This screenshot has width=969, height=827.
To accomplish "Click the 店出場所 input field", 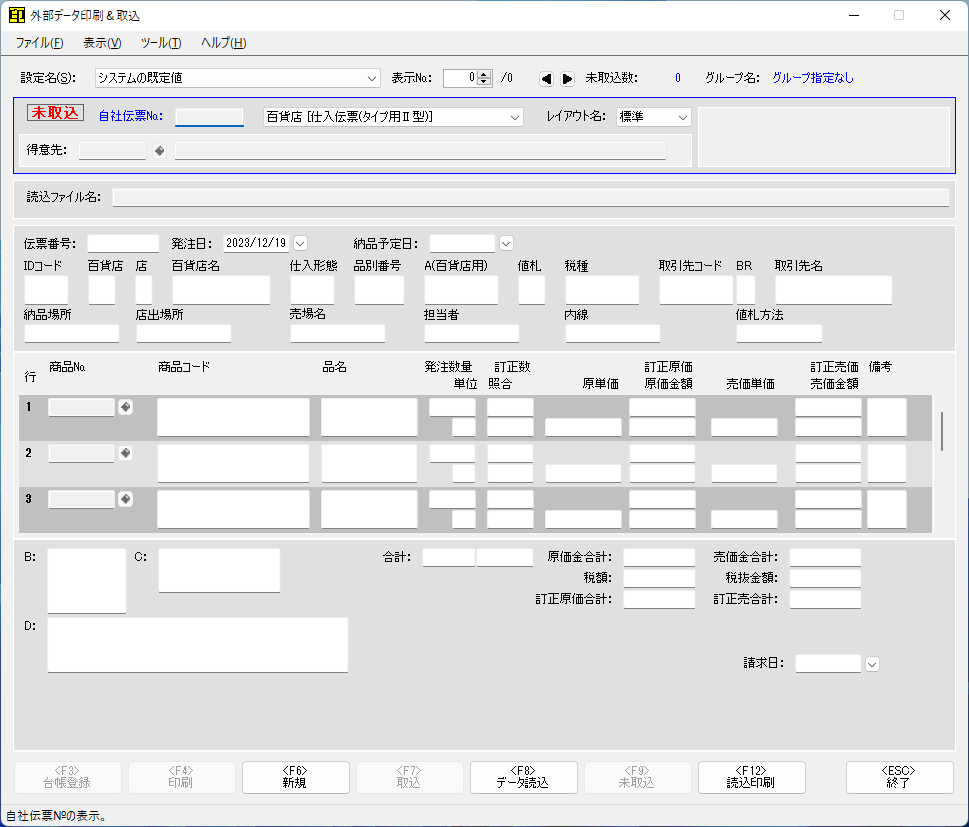I will [x=184, y=334].
